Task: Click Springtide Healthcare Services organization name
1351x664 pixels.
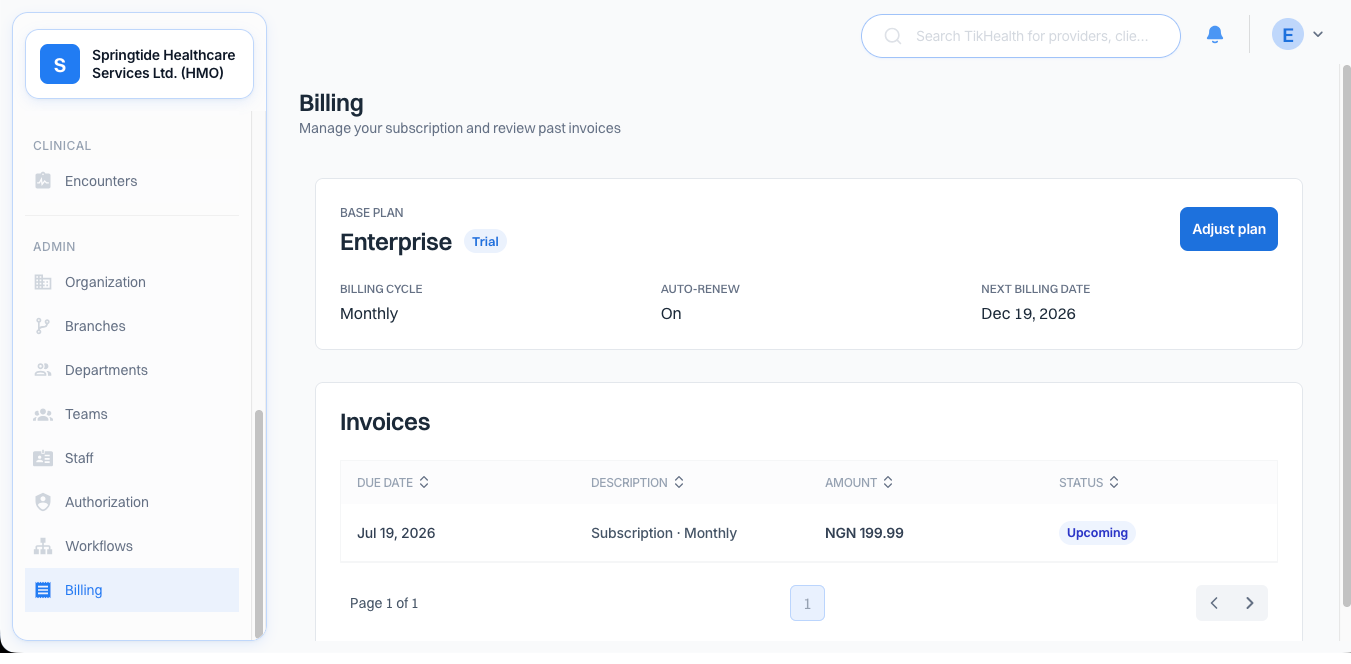Action: 164,64
